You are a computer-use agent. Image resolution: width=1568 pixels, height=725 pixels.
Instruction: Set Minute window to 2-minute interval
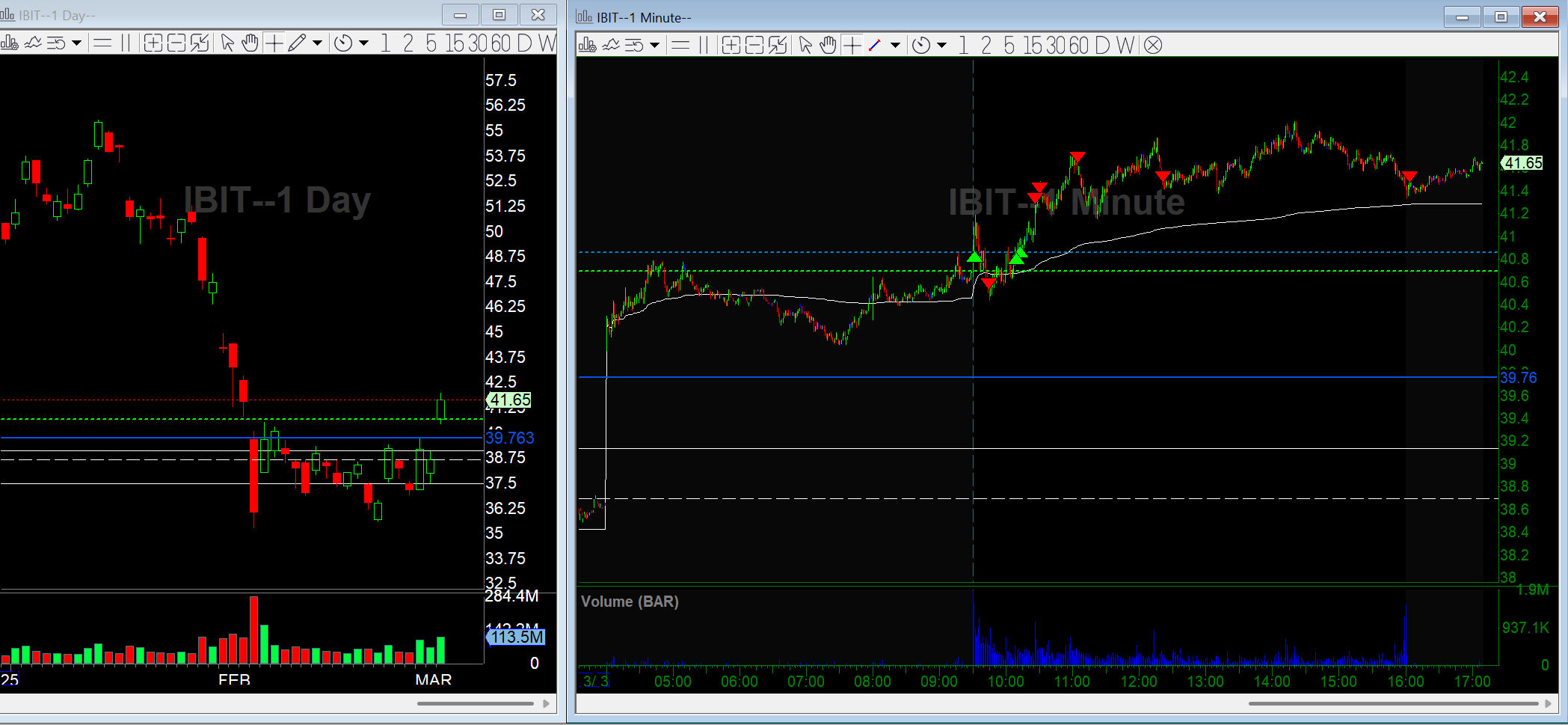click(x=986, y=46)
